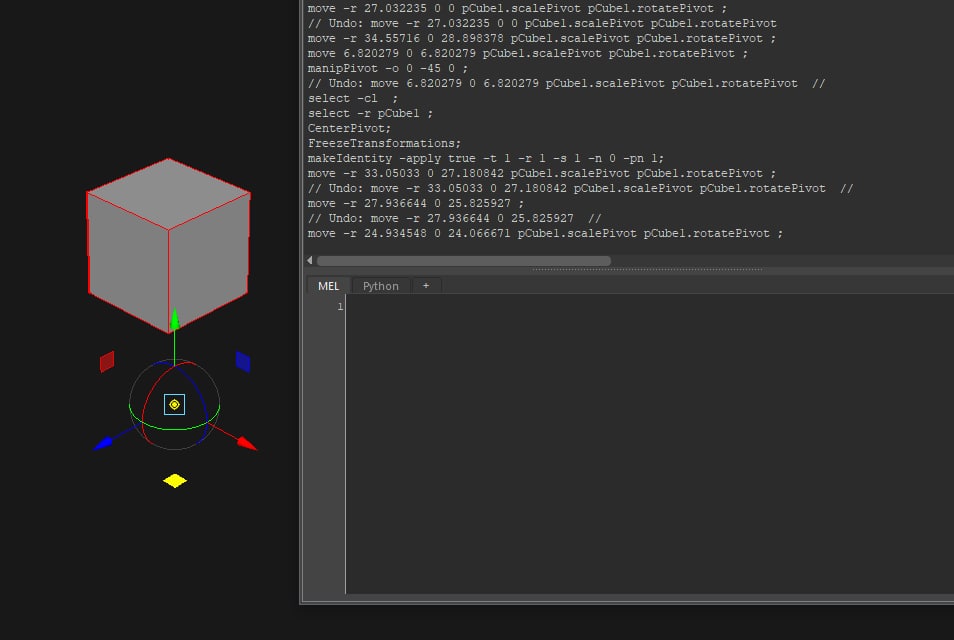
Task: Click the left scroll arrow of history
Action: coord(310,260)
